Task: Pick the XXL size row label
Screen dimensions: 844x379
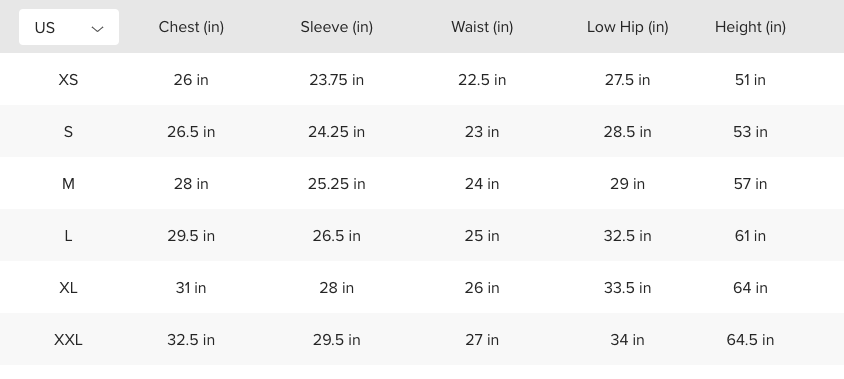Action: (x=68, y=340)
